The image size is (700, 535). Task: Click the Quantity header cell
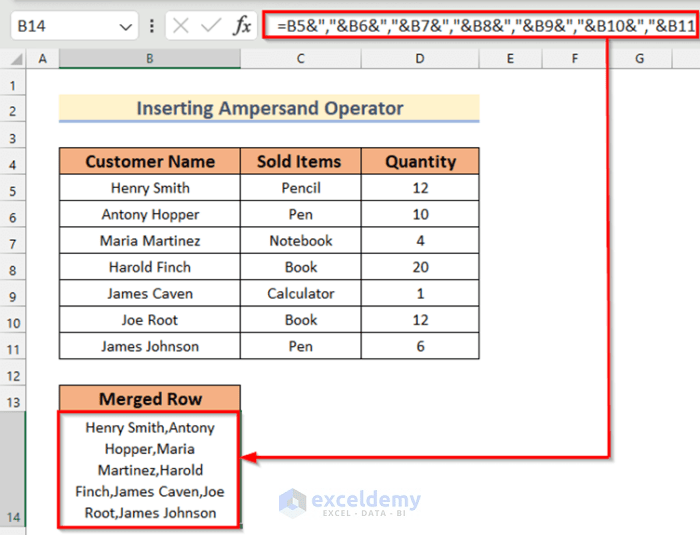click(x=420, y=161)
